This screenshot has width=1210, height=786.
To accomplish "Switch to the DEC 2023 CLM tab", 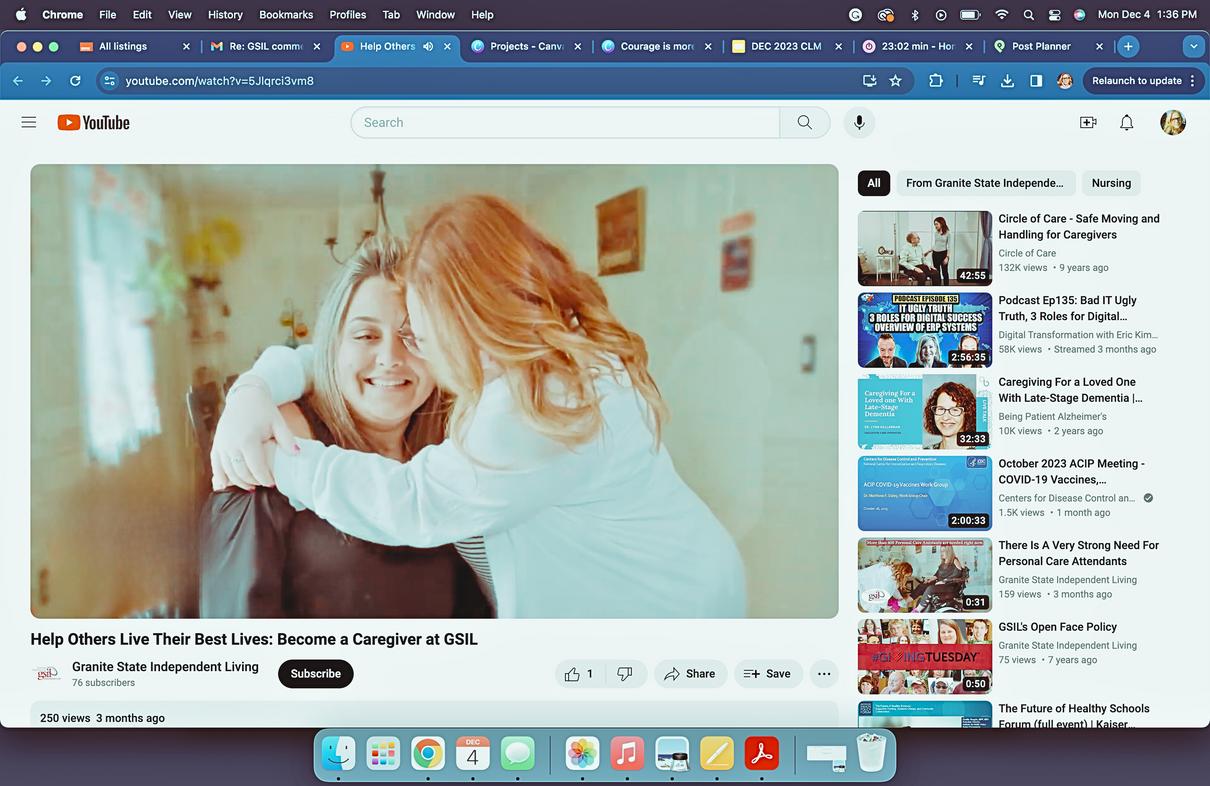I will [785, 46].
